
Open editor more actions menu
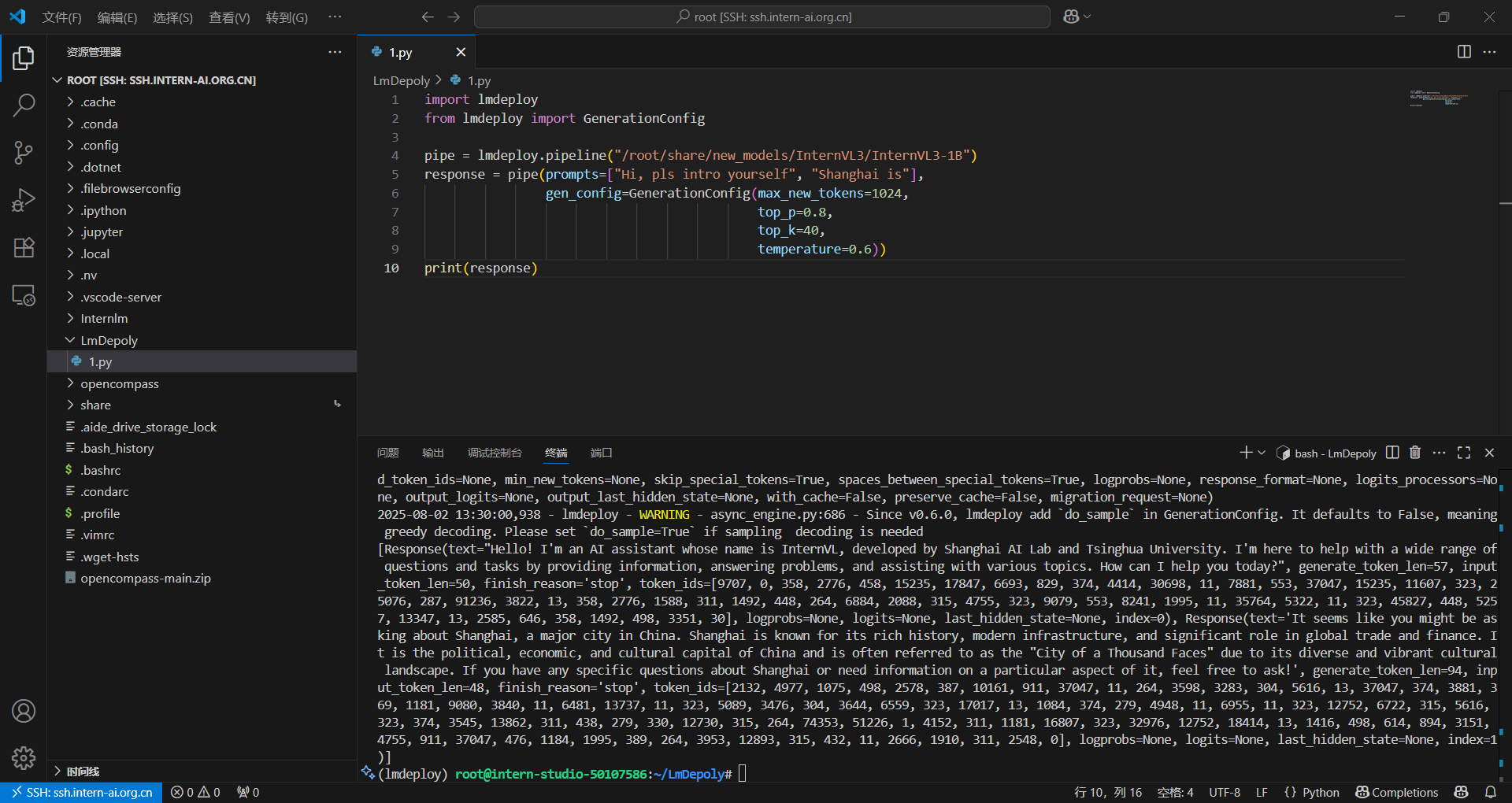(x=1489, y=52)
